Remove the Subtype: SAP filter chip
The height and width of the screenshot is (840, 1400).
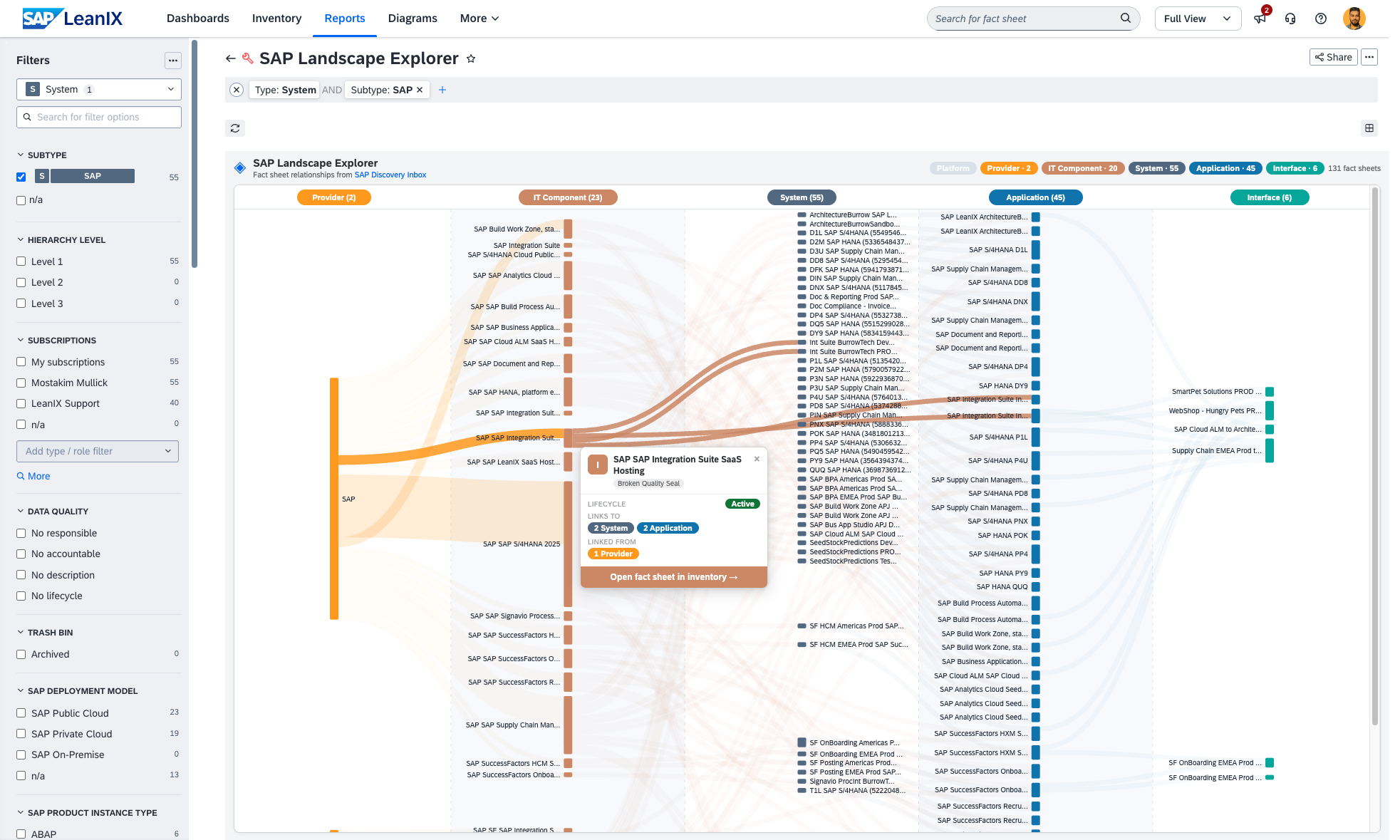420,90
